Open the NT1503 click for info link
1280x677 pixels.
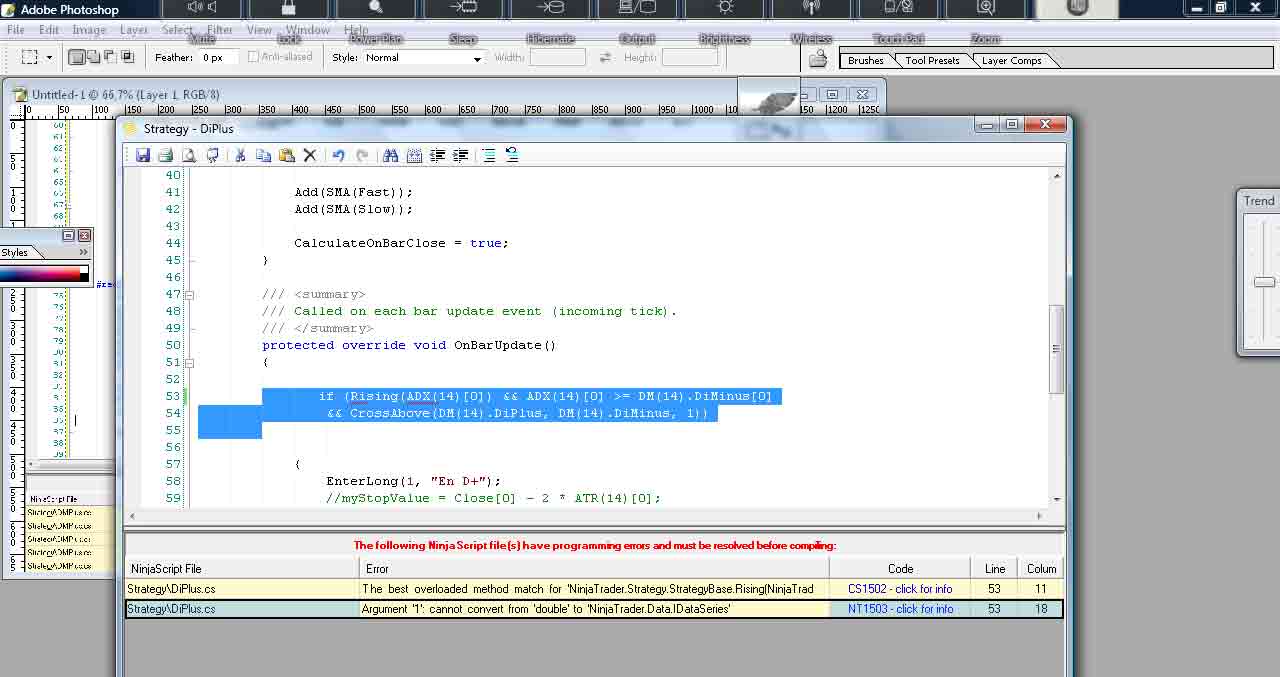coord(900,609)
